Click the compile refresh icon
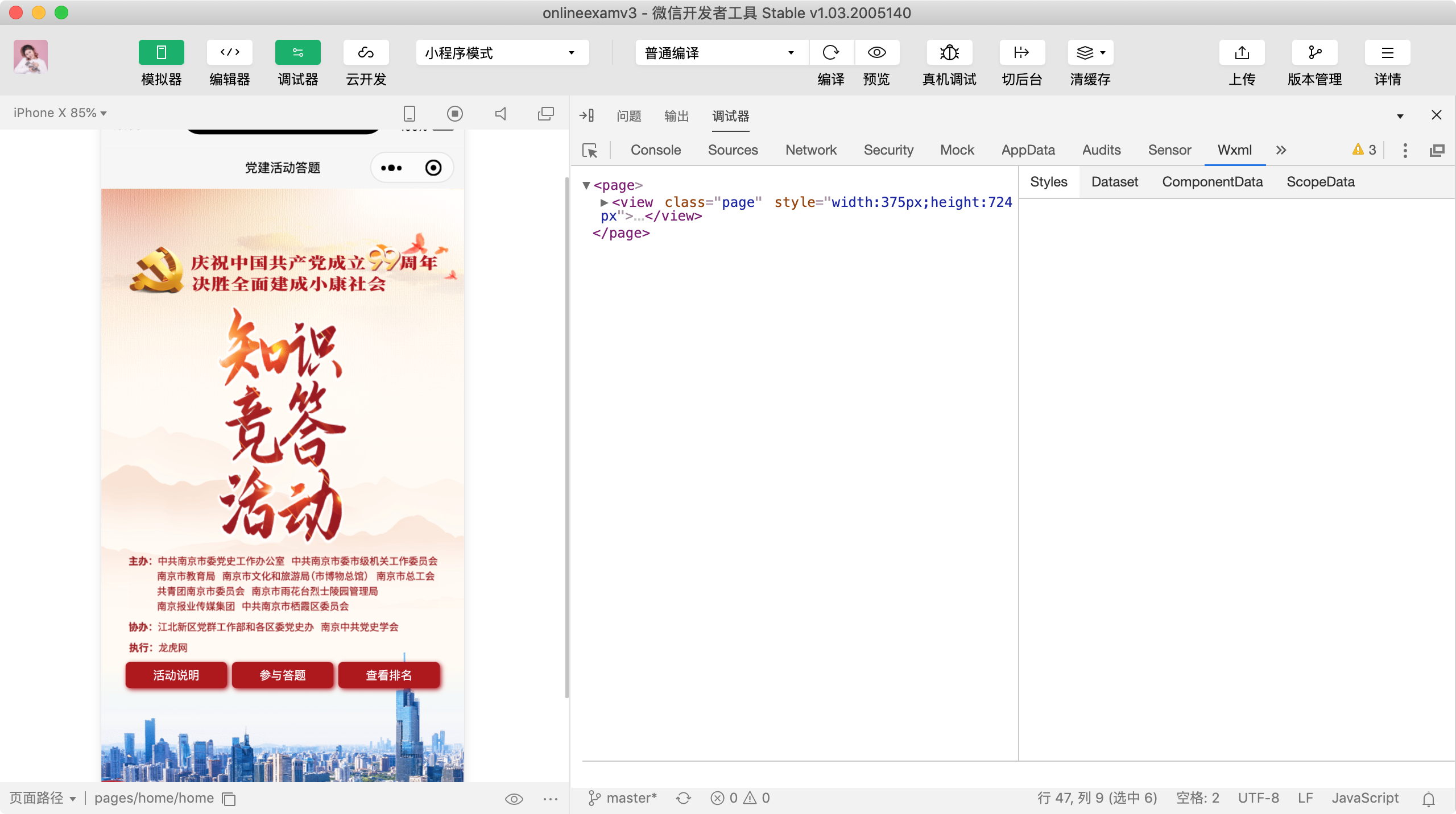This screenshot has height=814, width=1456. (x=830, y=53)
